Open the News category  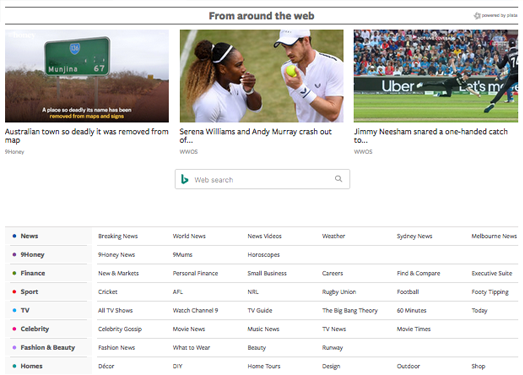point(29,236)
